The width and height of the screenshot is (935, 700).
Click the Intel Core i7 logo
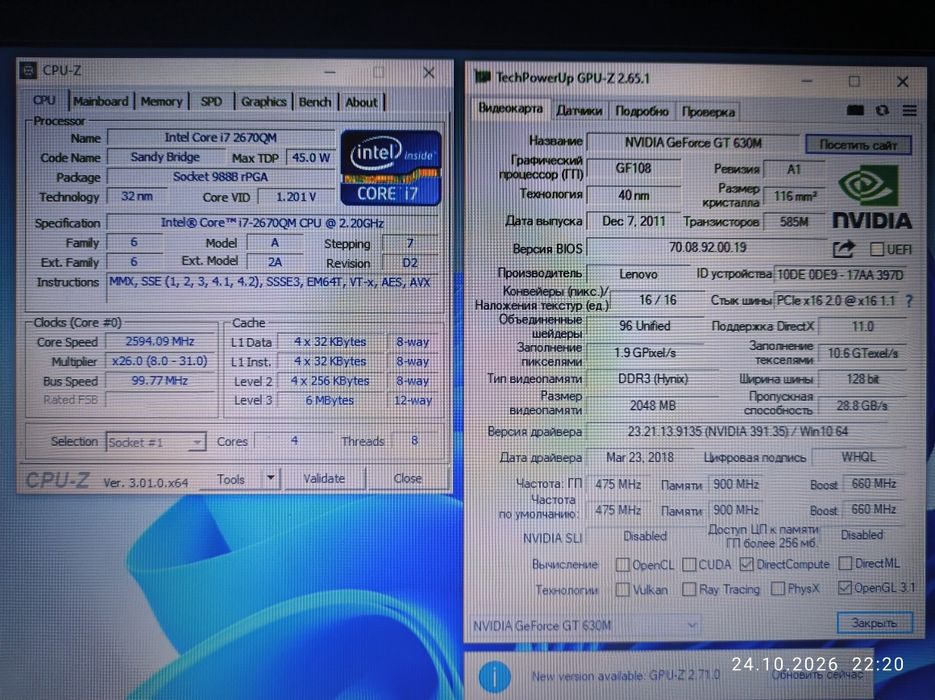coord(391,168)
